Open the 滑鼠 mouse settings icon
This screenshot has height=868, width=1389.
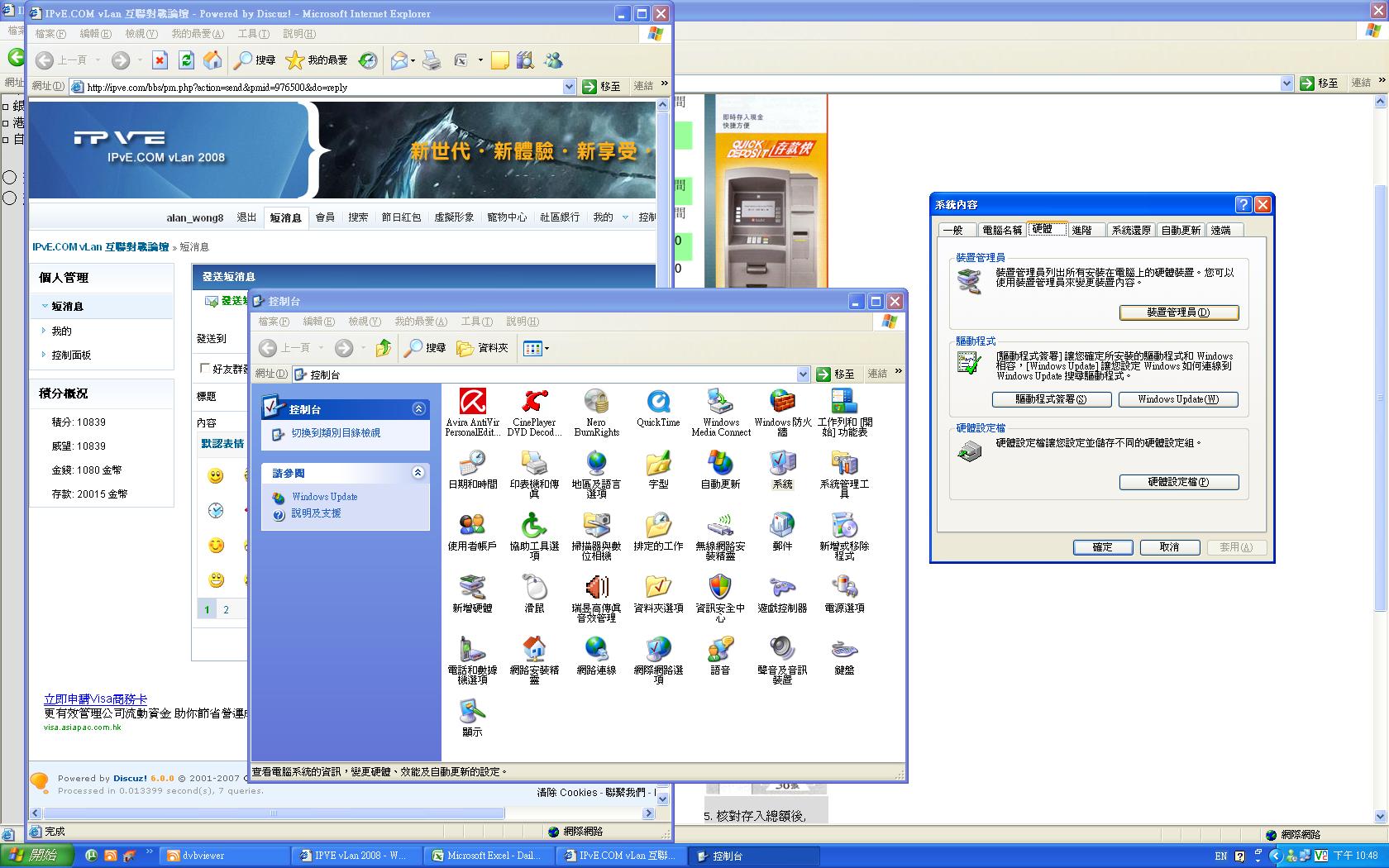[x=534, y=589]
